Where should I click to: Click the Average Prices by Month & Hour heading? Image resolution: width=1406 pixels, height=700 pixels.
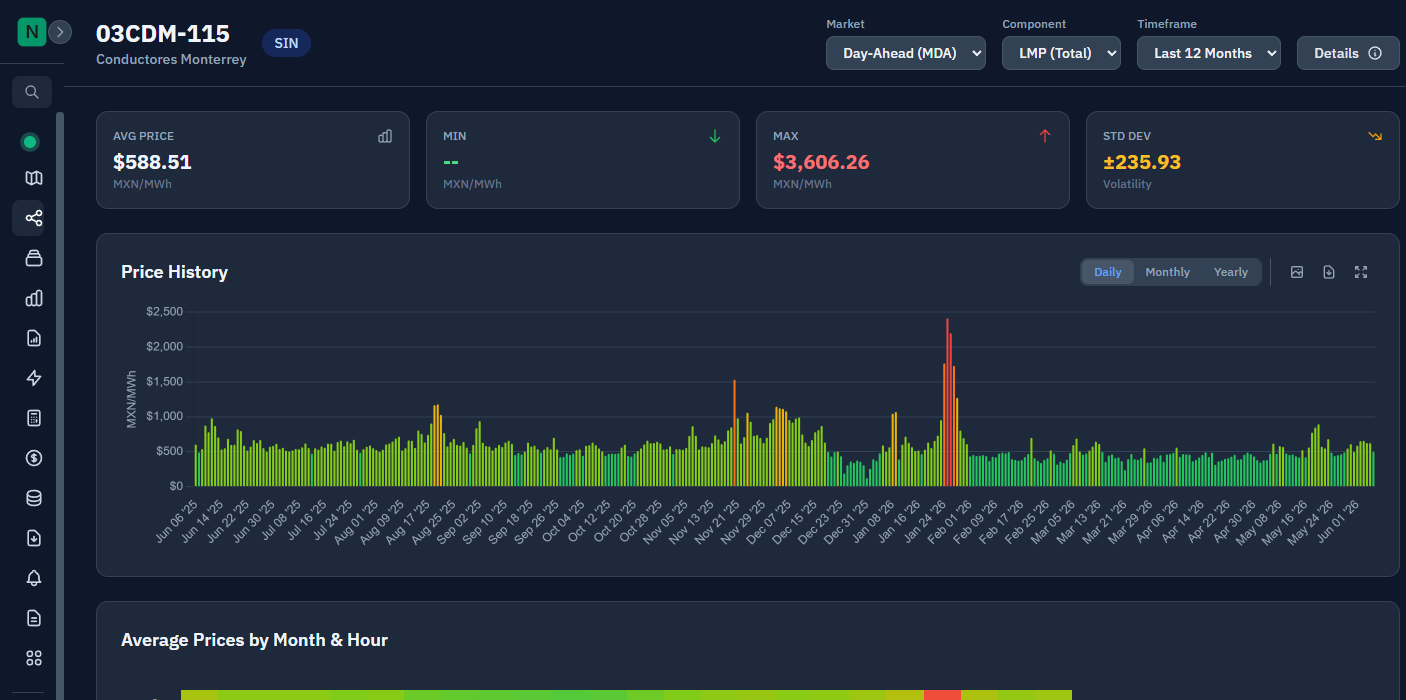pos(254,640)
